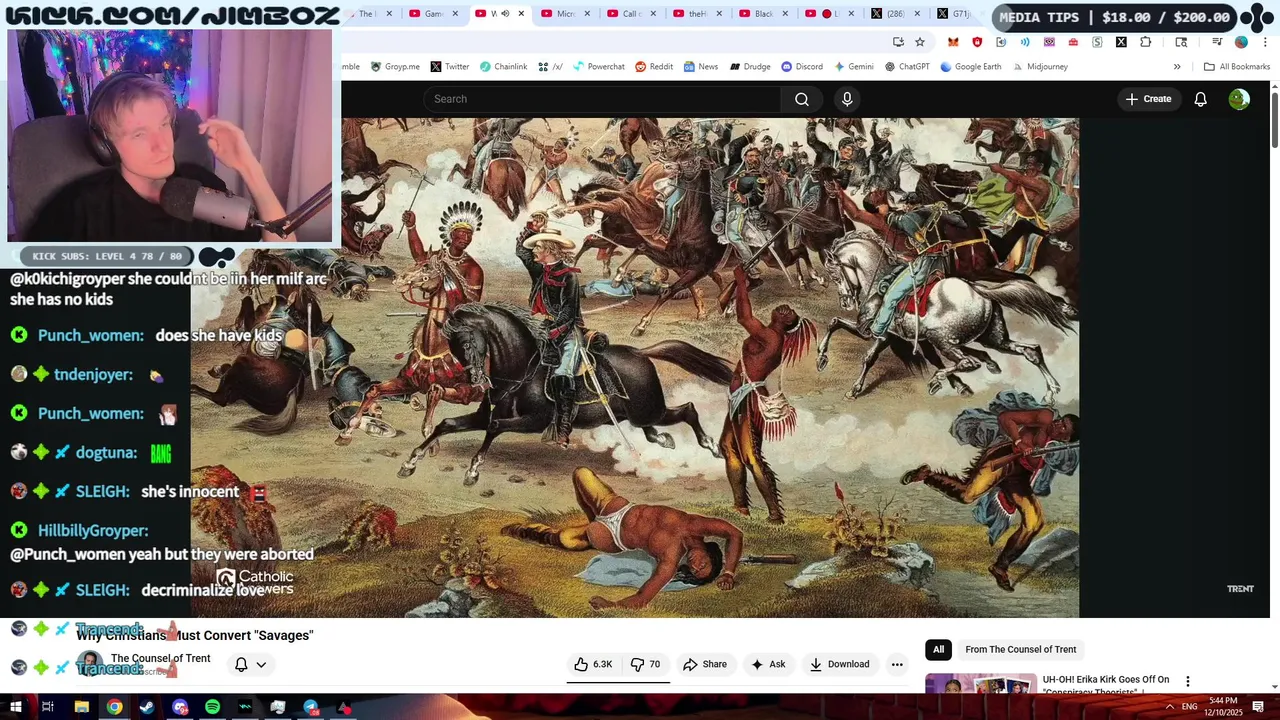Image resolution: width=1280 pixels, height=720 pixels.
Task: Open the Gemini bookmark
Action: pyautogui.click(x=854, y=67)
